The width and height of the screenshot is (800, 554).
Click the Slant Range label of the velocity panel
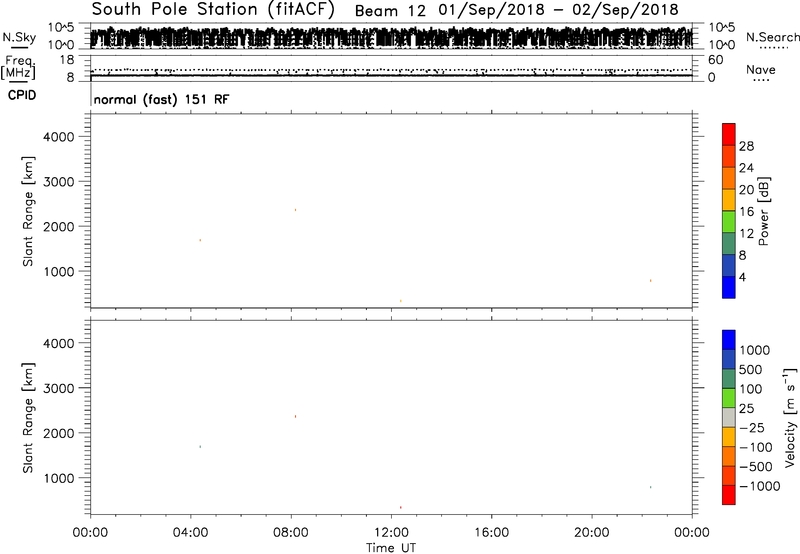point(29,418)
